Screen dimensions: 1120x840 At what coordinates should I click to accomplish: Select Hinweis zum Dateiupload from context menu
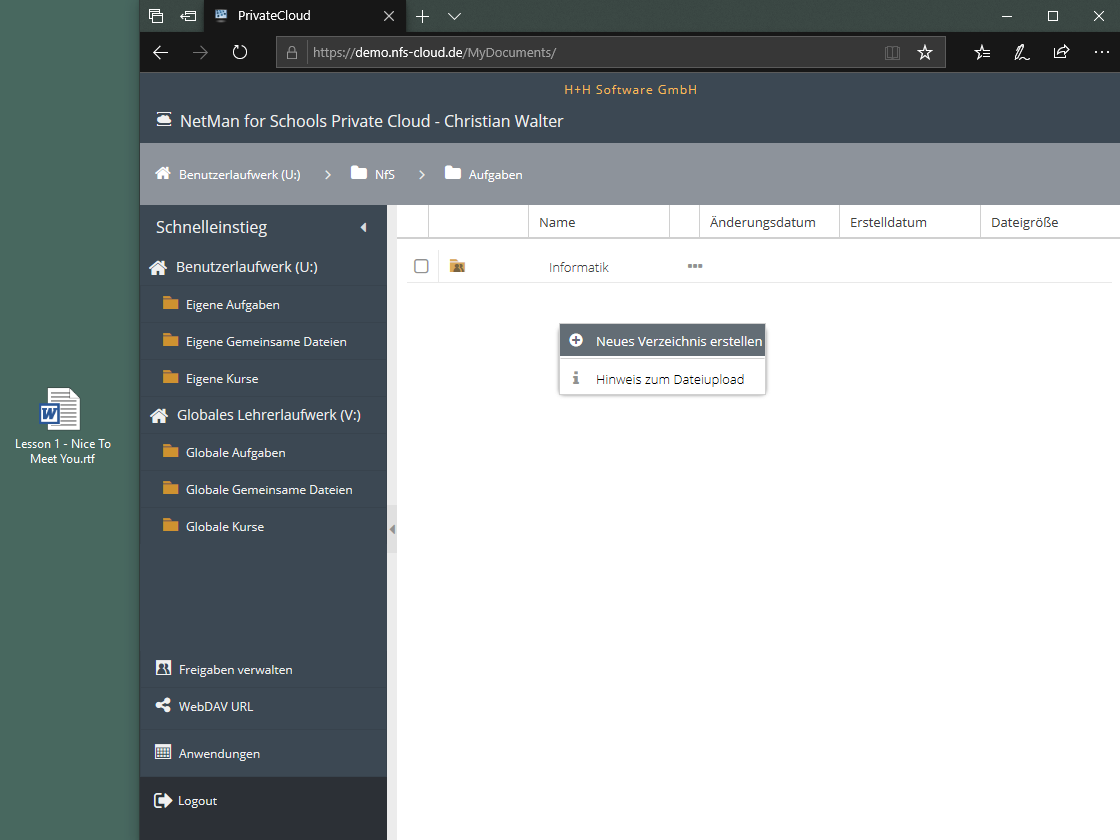[x=662, y=379]
